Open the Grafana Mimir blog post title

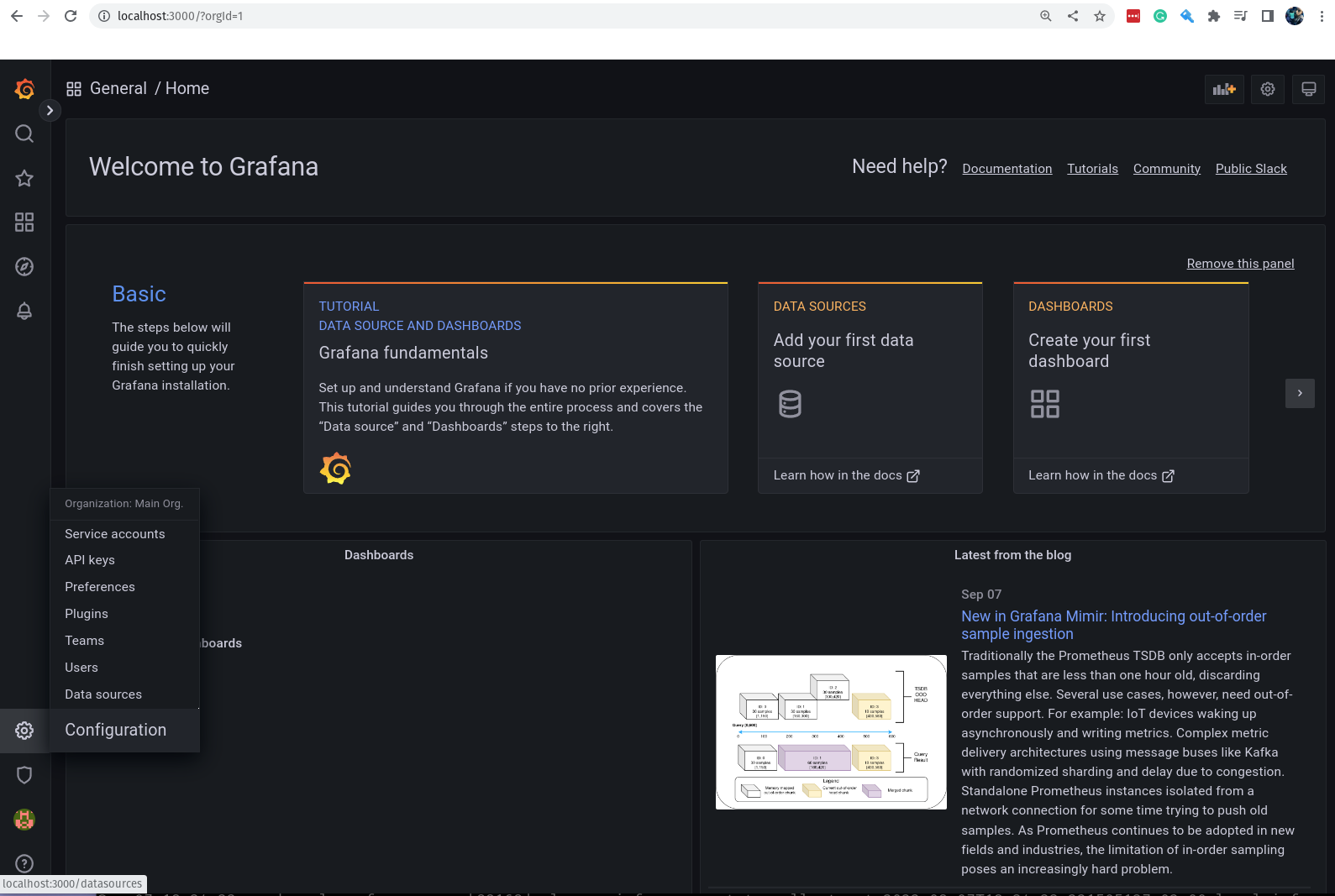pyautogui.click(x=1113, y=625)
